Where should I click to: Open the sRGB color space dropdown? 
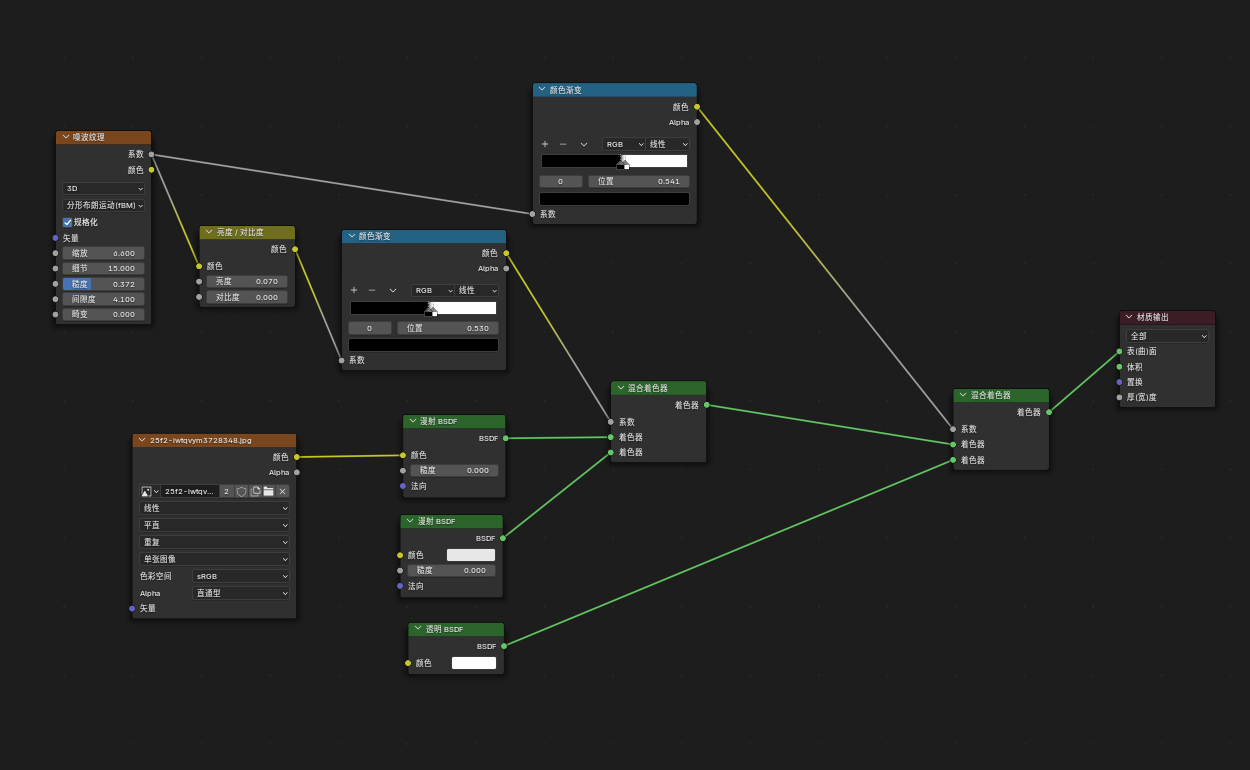[240, 576]
